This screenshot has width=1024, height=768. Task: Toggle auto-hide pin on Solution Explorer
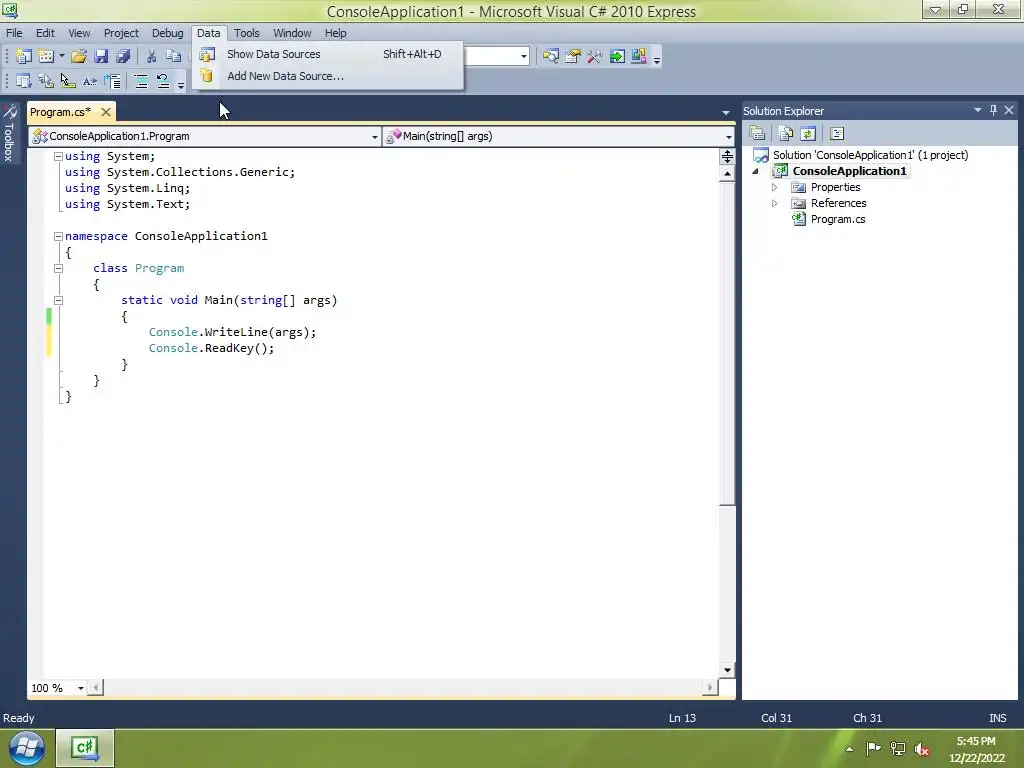coord(993,110)
